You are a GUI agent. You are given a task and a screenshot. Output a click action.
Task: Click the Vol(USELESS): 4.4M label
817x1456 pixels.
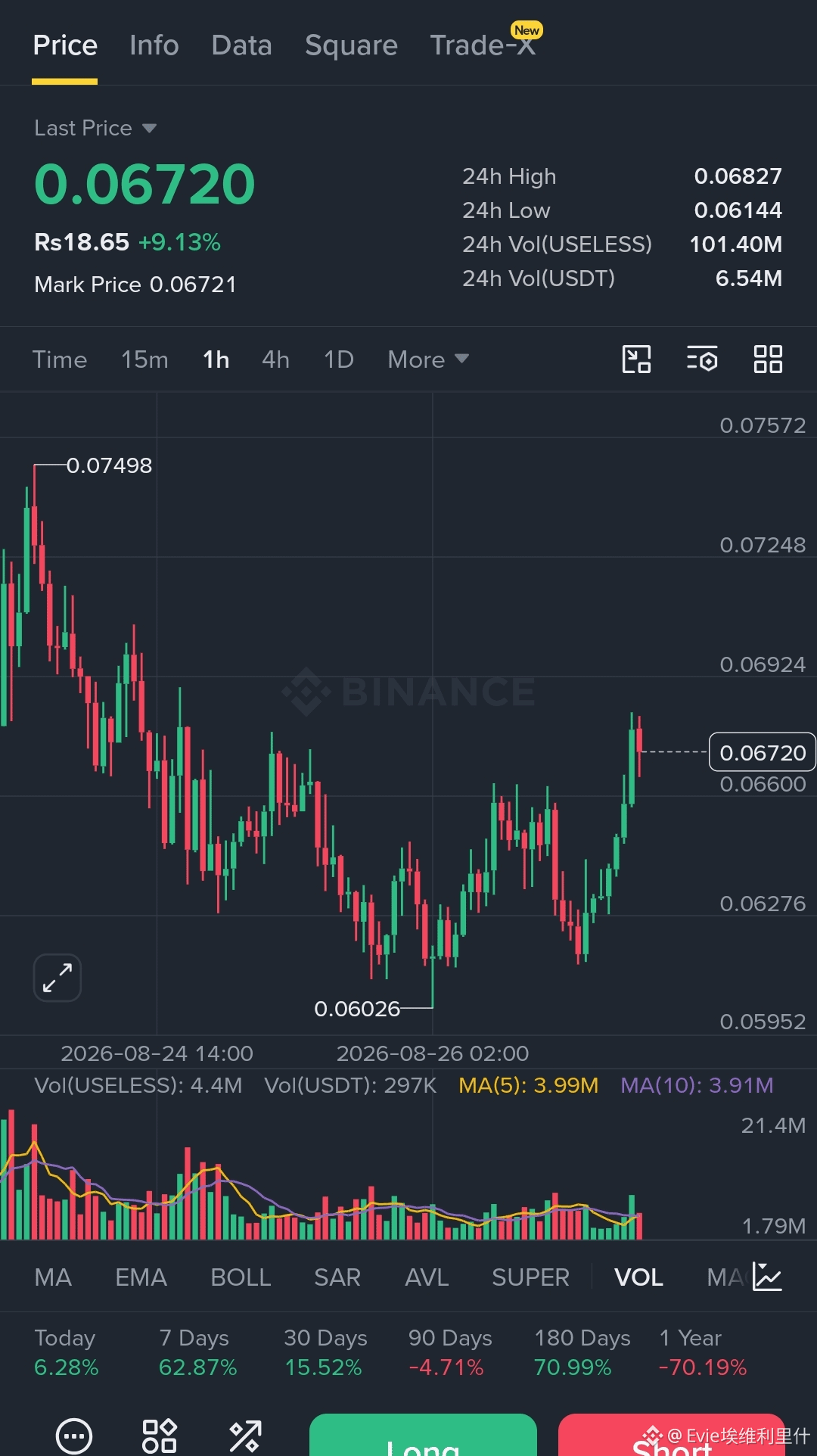coord(138,1085)
